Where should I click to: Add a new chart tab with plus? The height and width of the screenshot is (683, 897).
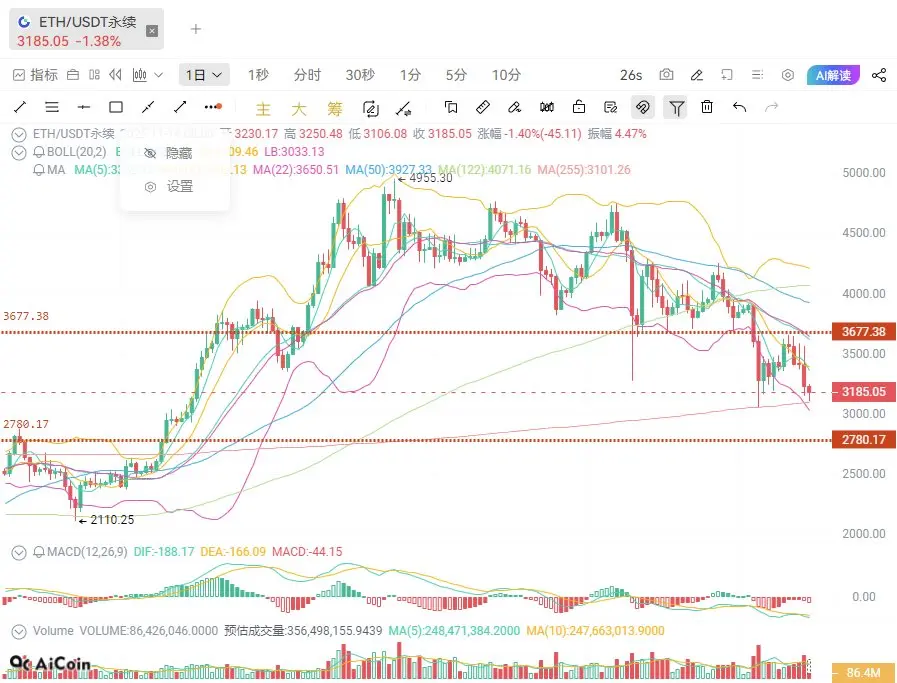[196, 29]
